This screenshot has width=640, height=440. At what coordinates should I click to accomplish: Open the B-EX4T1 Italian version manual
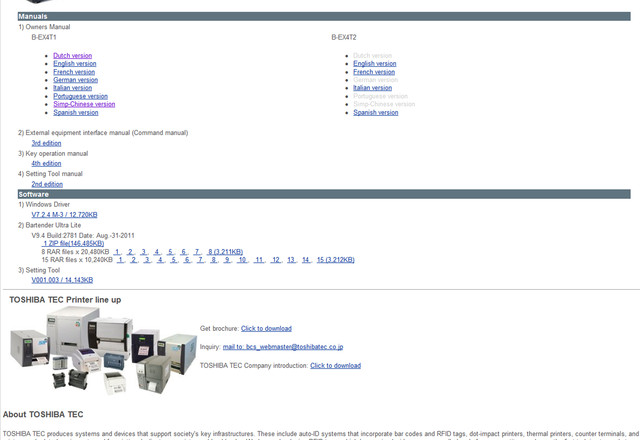click(x=72, y=88)
